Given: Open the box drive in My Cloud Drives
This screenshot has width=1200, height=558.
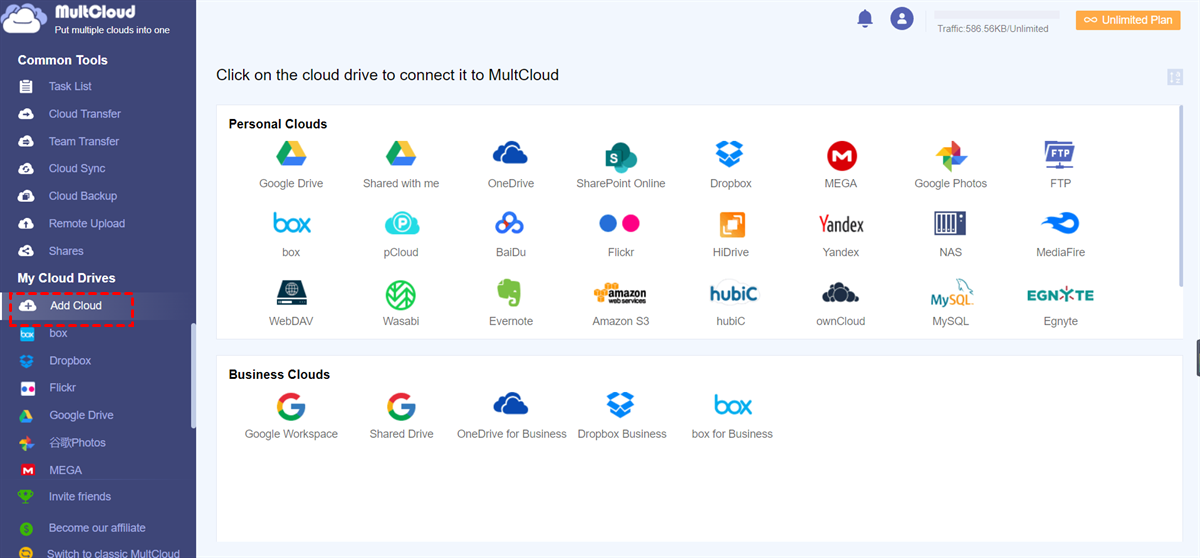Looking at the screenshot, I should point(58,334).
